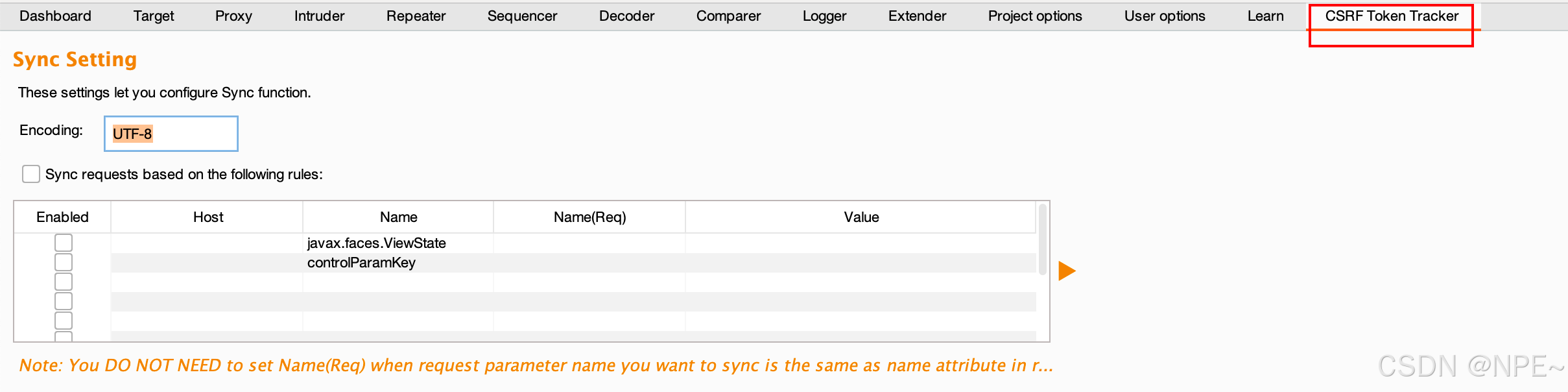Screen dimensions: 1568x392
Task: Click the Value column header
Action: [861, 217]
